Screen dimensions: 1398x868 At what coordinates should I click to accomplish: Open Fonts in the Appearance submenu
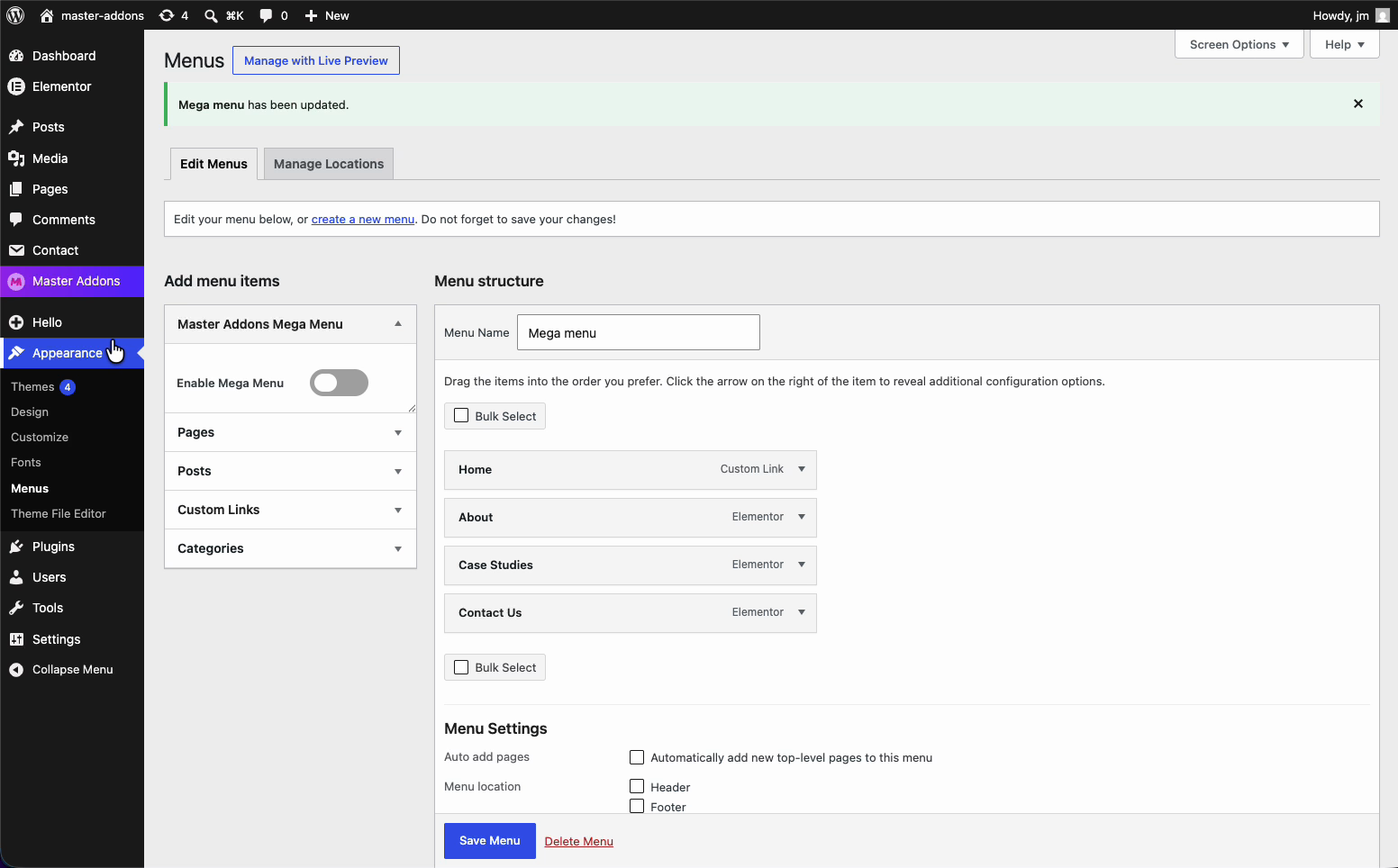tap(26, 462)
